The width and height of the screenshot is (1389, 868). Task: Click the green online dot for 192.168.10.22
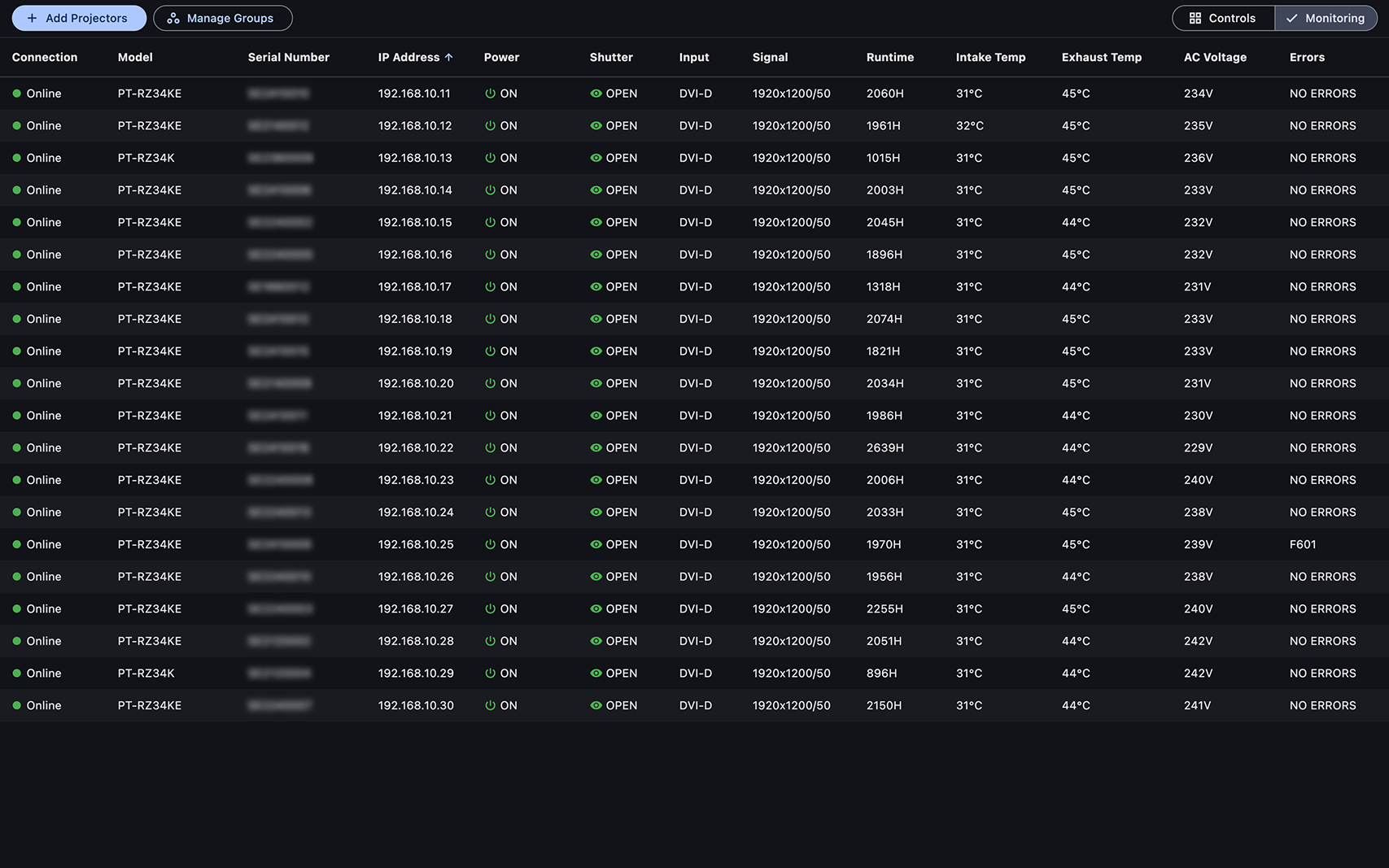pos(16,447)
